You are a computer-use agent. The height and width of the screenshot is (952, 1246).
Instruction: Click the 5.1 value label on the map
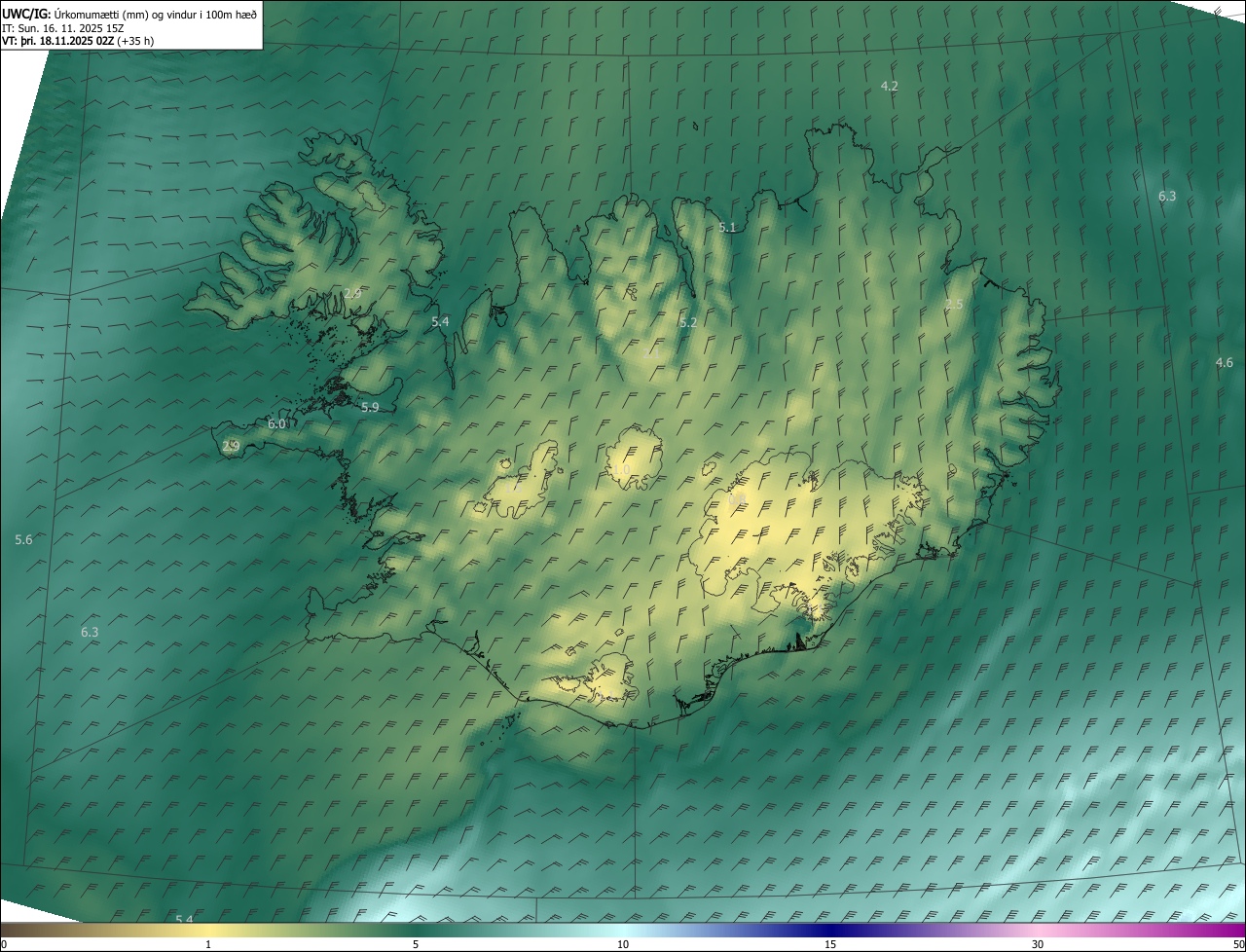click(x=727, y=227)
